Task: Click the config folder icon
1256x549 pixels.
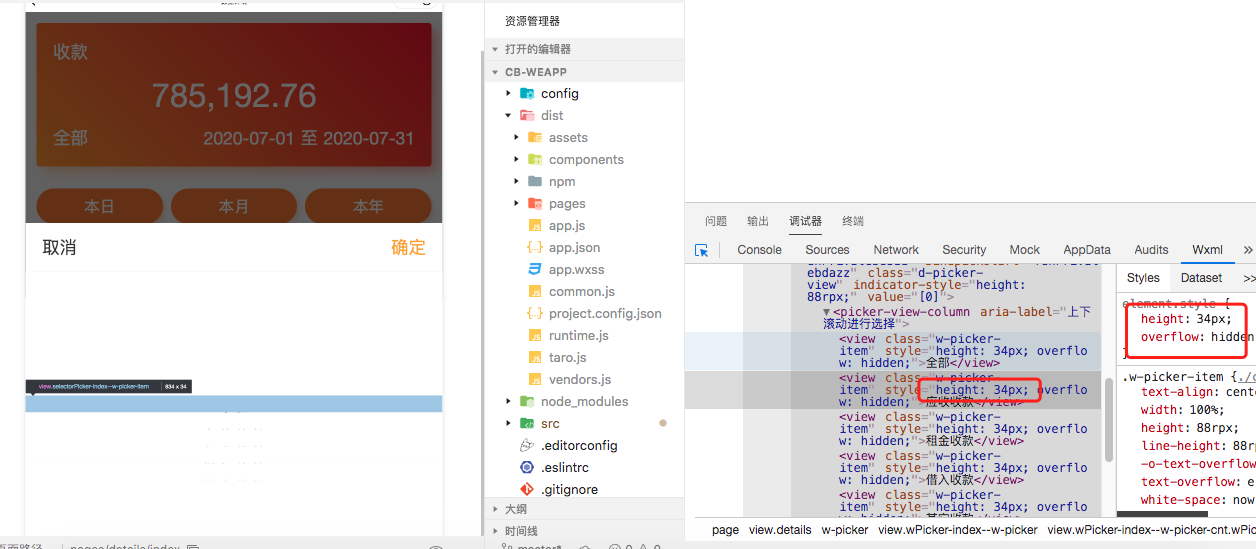Action: click(x=527, y=93)
